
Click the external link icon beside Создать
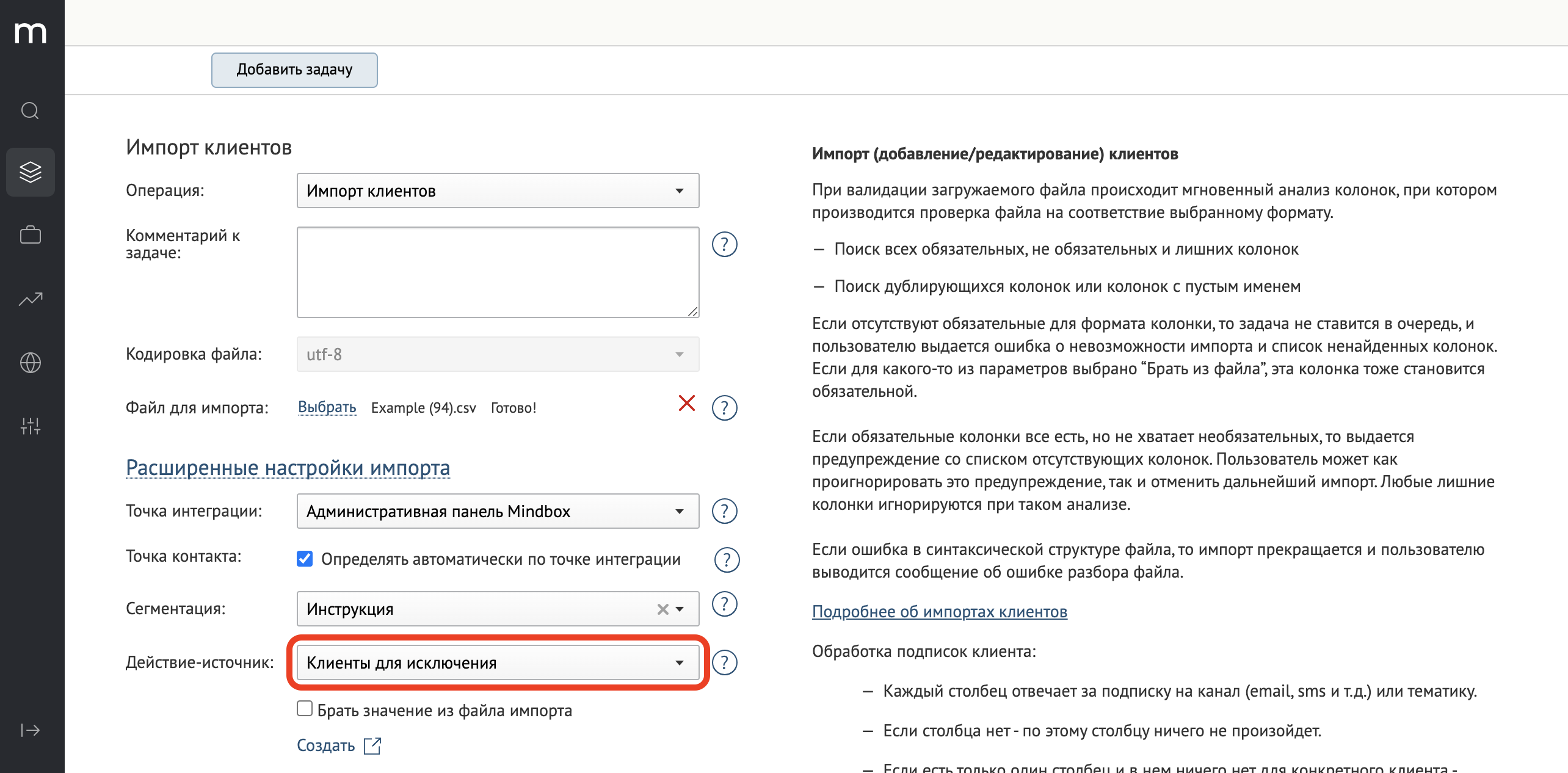[x=372, y=746]
